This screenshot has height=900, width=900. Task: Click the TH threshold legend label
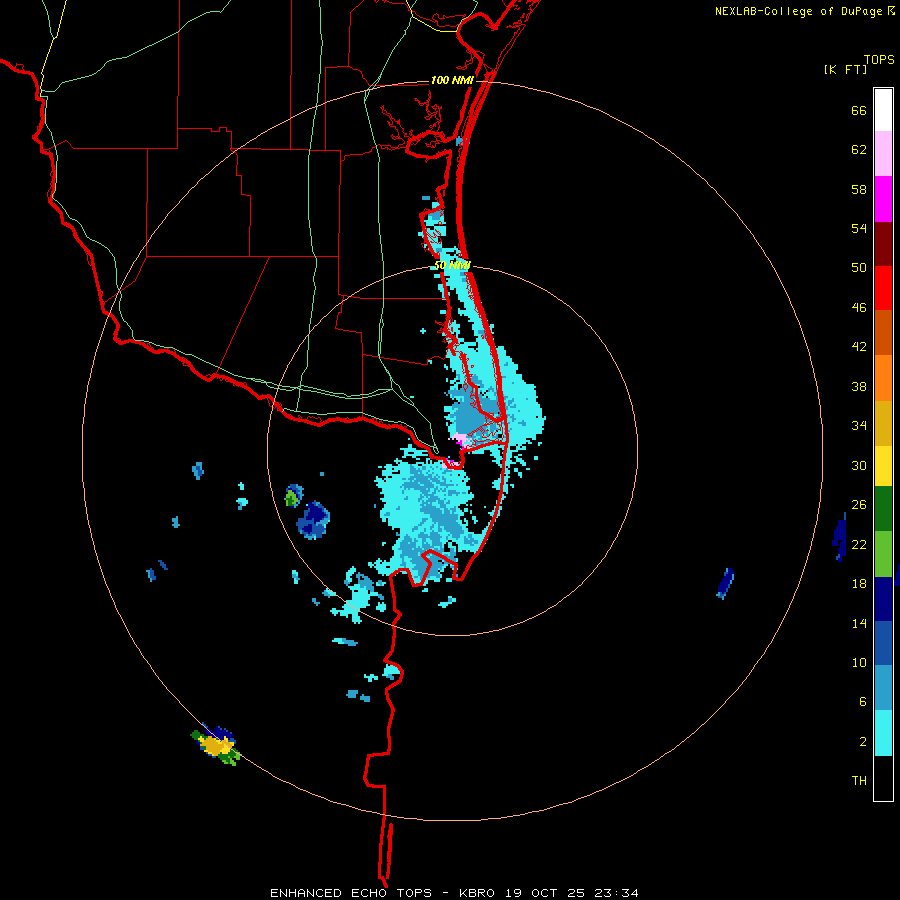coord(859,781)
